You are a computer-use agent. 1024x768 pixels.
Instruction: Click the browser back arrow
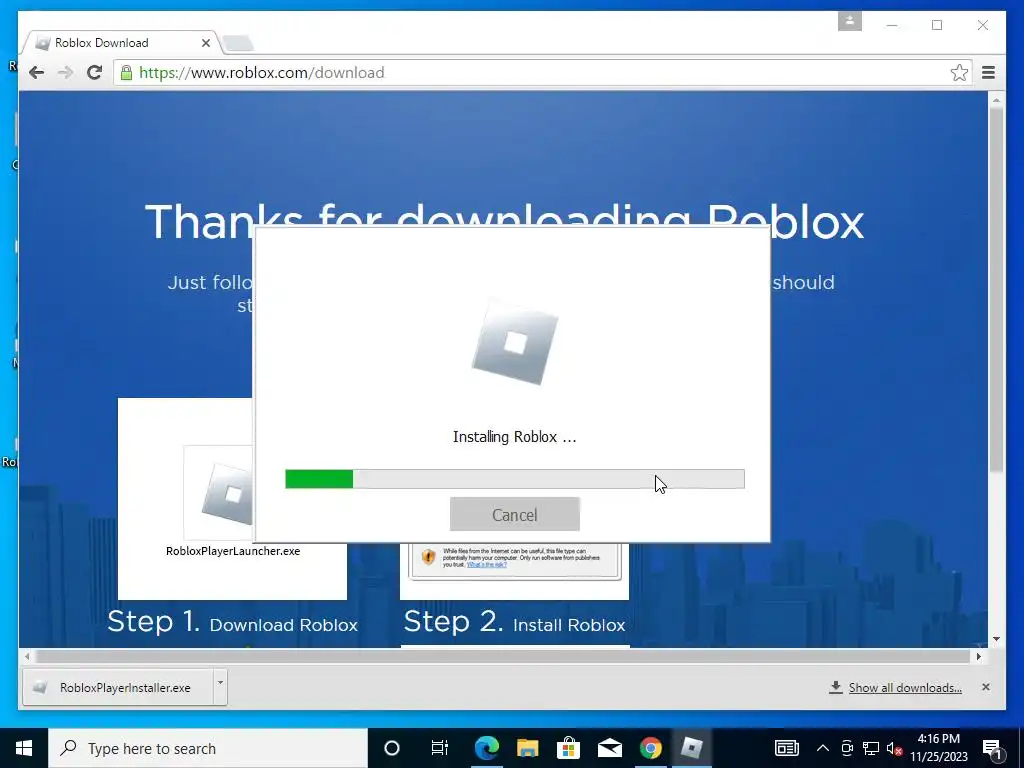(x=37, y=72)
